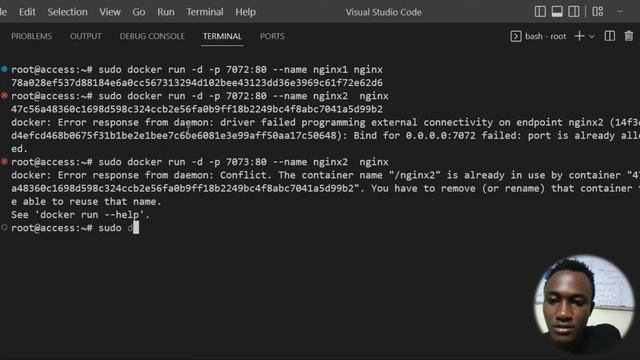This screenshot has width=640, height=360.
Task: Select the Terminal panel tab
Action: (x=222, y=36)
